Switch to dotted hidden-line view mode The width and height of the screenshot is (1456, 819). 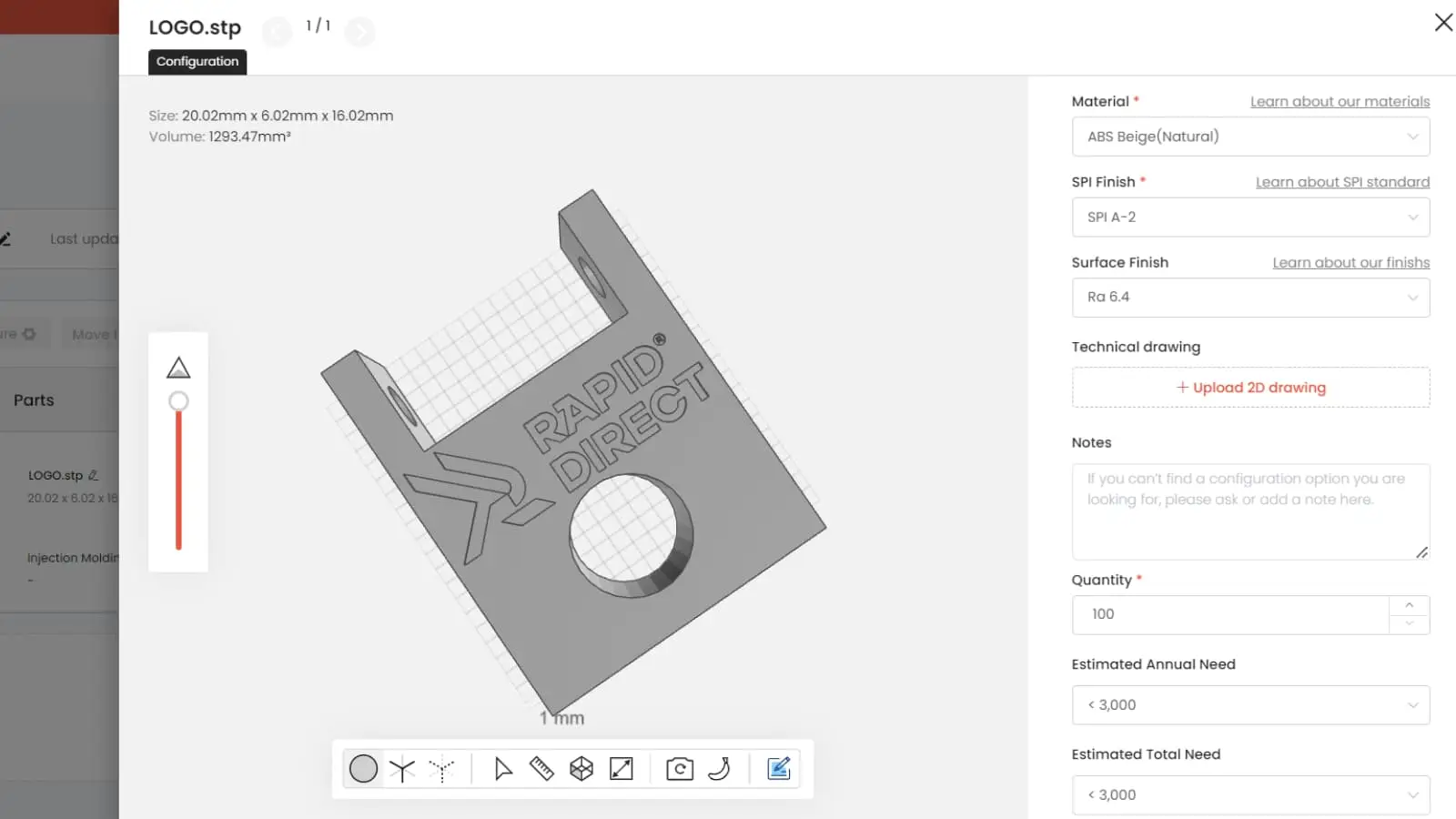pyautogui.click(x=441, y=770)
